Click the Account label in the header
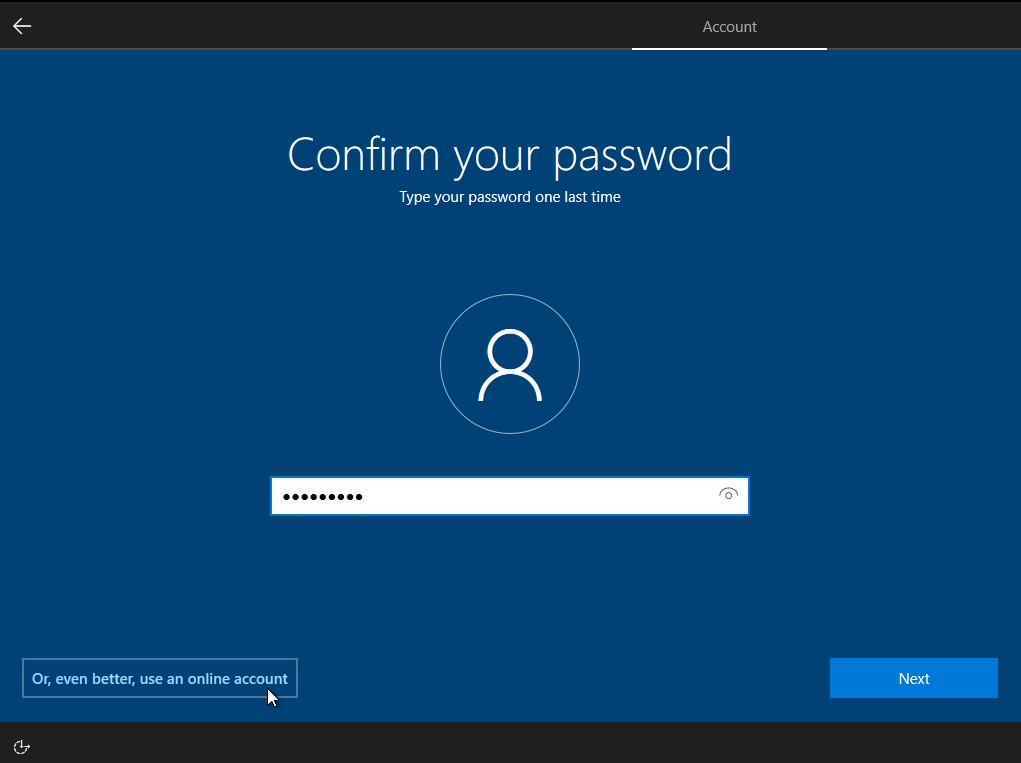1021x763 pixels. click(728, 26)
